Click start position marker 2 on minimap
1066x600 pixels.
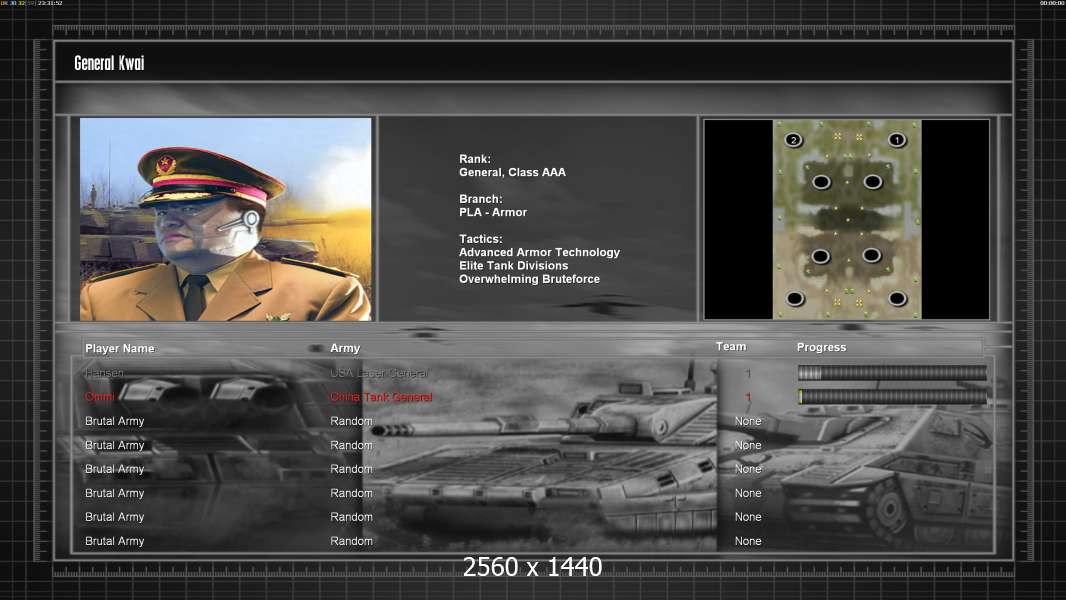(794, 140)
